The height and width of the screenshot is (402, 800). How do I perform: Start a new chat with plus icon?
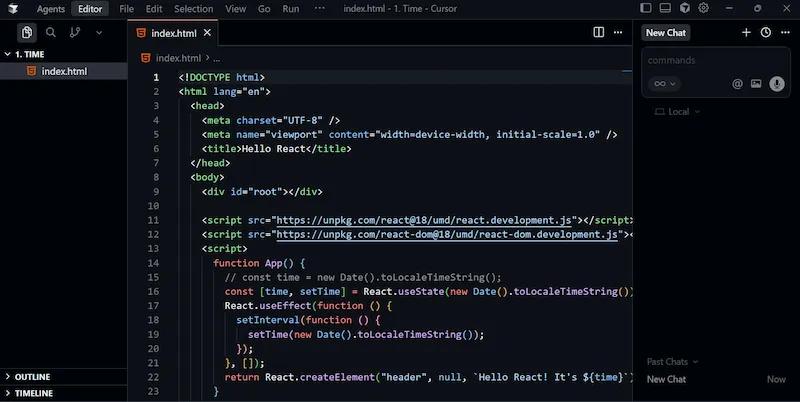click(746, 33)
